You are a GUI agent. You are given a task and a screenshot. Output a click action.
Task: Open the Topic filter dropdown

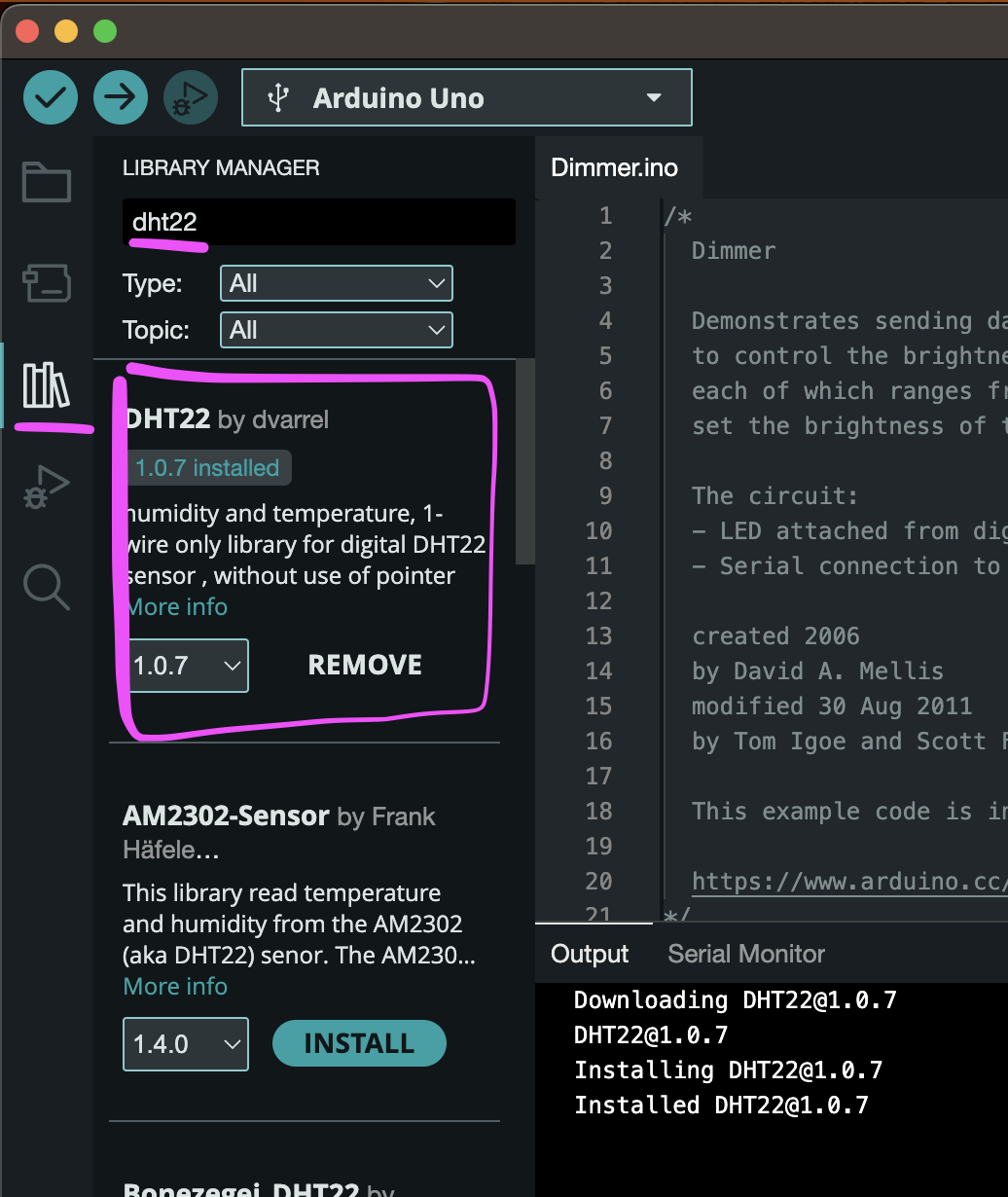(337, 330)
